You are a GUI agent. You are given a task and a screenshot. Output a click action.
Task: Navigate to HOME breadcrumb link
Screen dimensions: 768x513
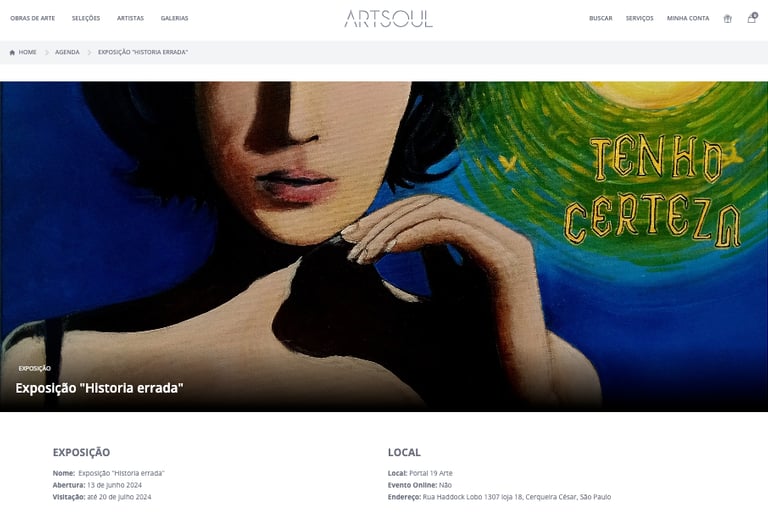tap(27, 52)
